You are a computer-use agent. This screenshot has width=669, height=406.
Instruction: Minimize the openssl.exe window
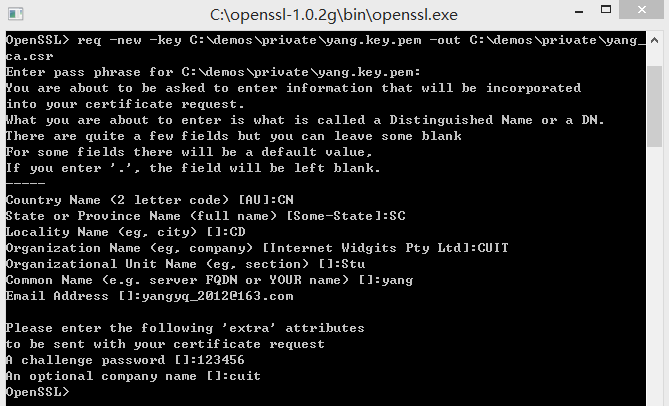tap(579, 11)
